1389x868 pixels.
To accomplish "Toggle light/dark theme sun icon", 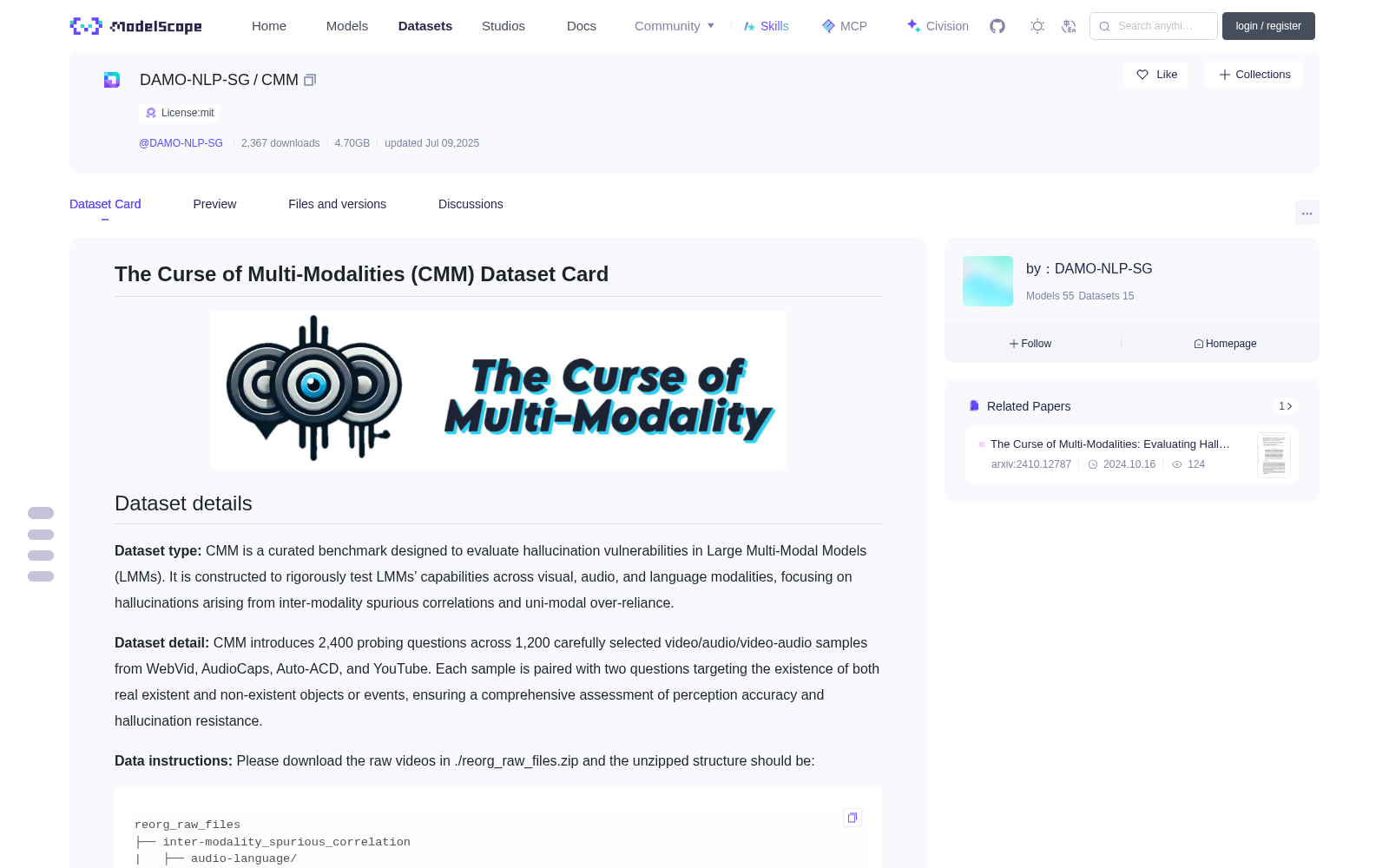I will tap(1037, 26).
